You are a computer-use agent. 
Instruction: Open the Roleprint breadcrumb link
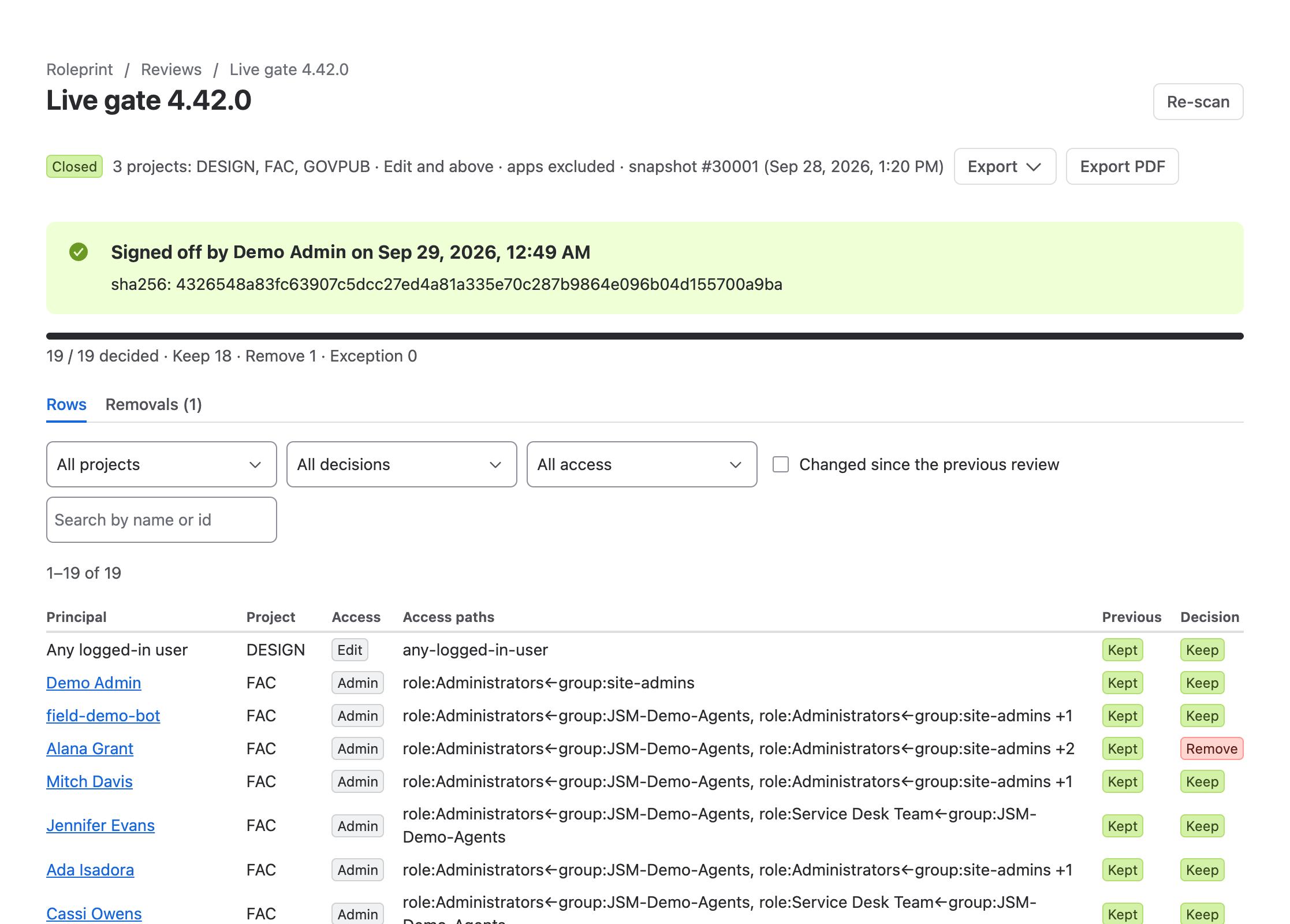tap(80, 69)
